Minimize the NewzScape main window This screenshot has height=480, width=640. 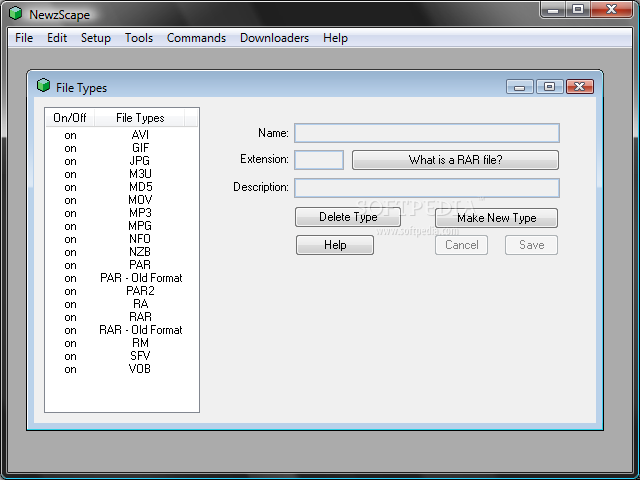click(x=553, y=10)
